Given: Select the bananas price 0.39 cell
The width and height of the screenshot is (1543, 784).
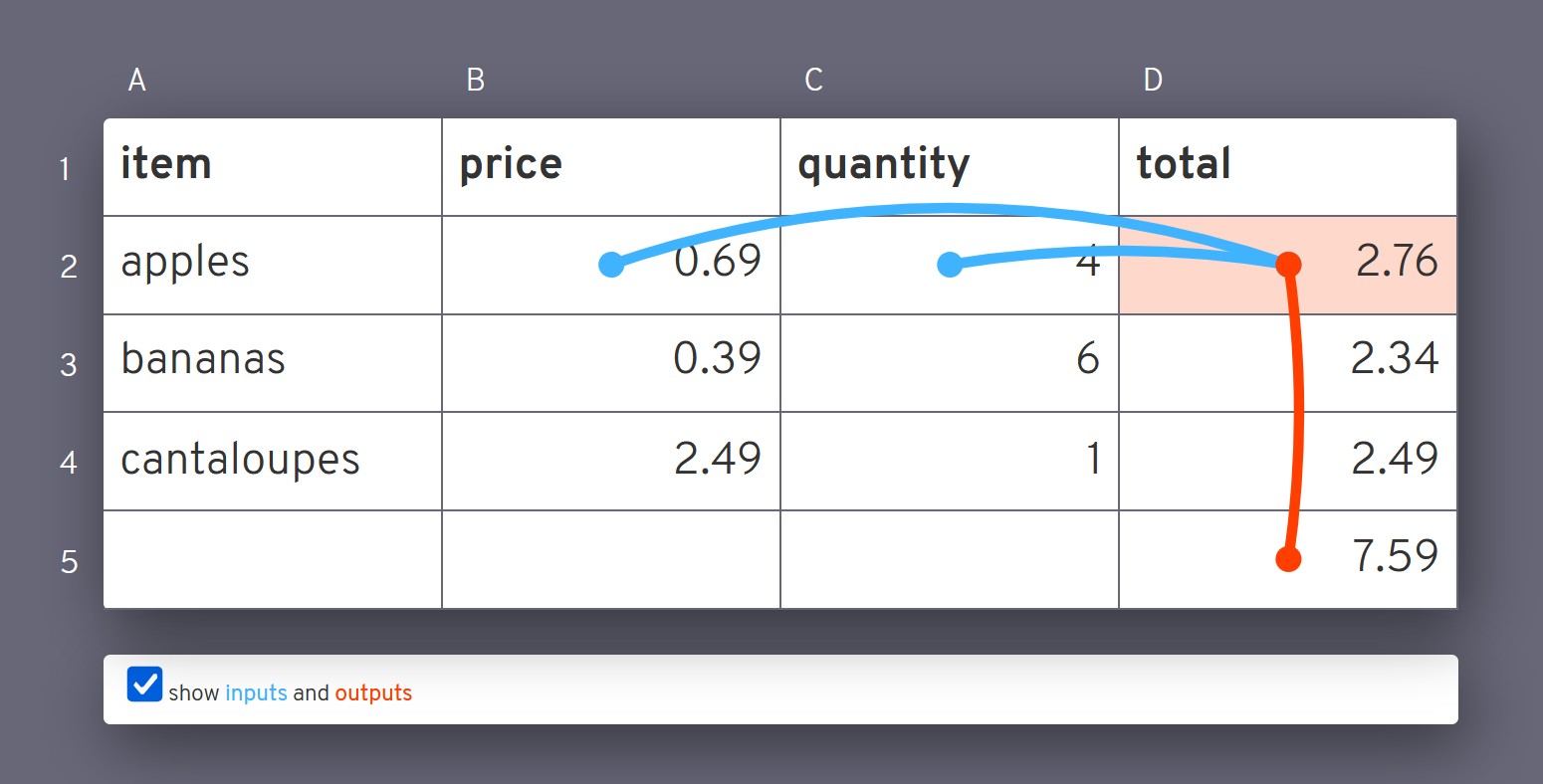Looking at the screenshot, I should coord(610,362).
